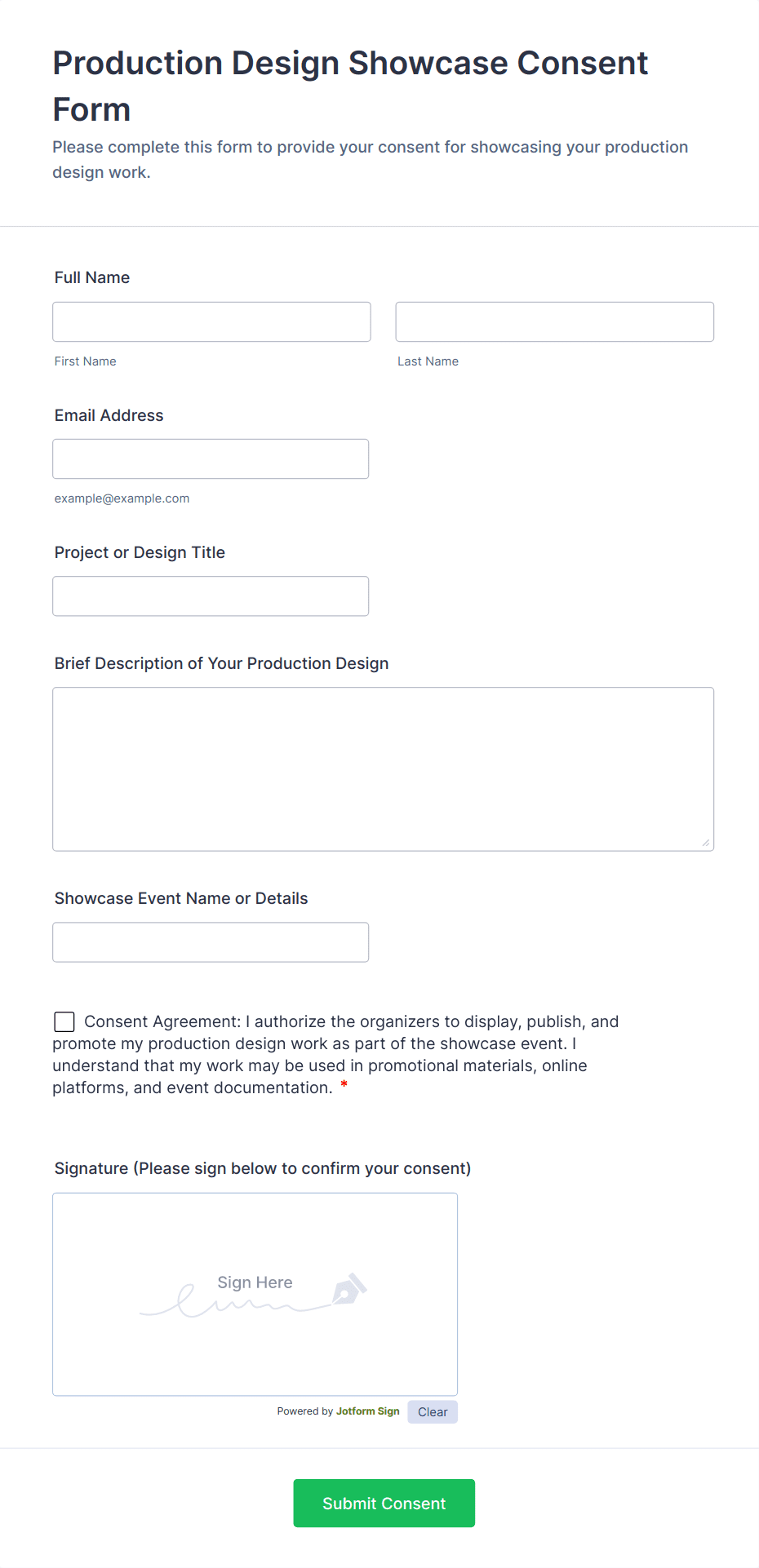
Task: Focus the Last Name text box
Action: pos(554,321)
